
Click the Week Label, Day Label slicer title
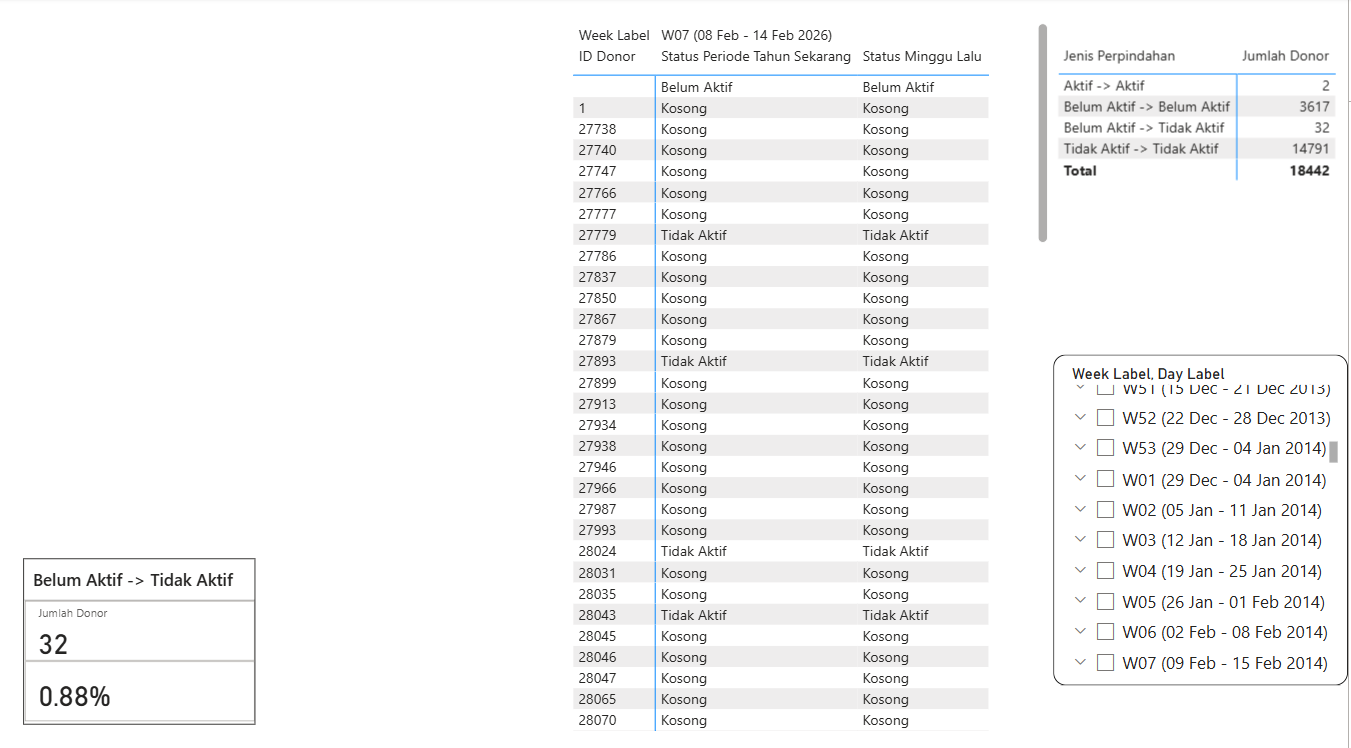[1148, 374]
